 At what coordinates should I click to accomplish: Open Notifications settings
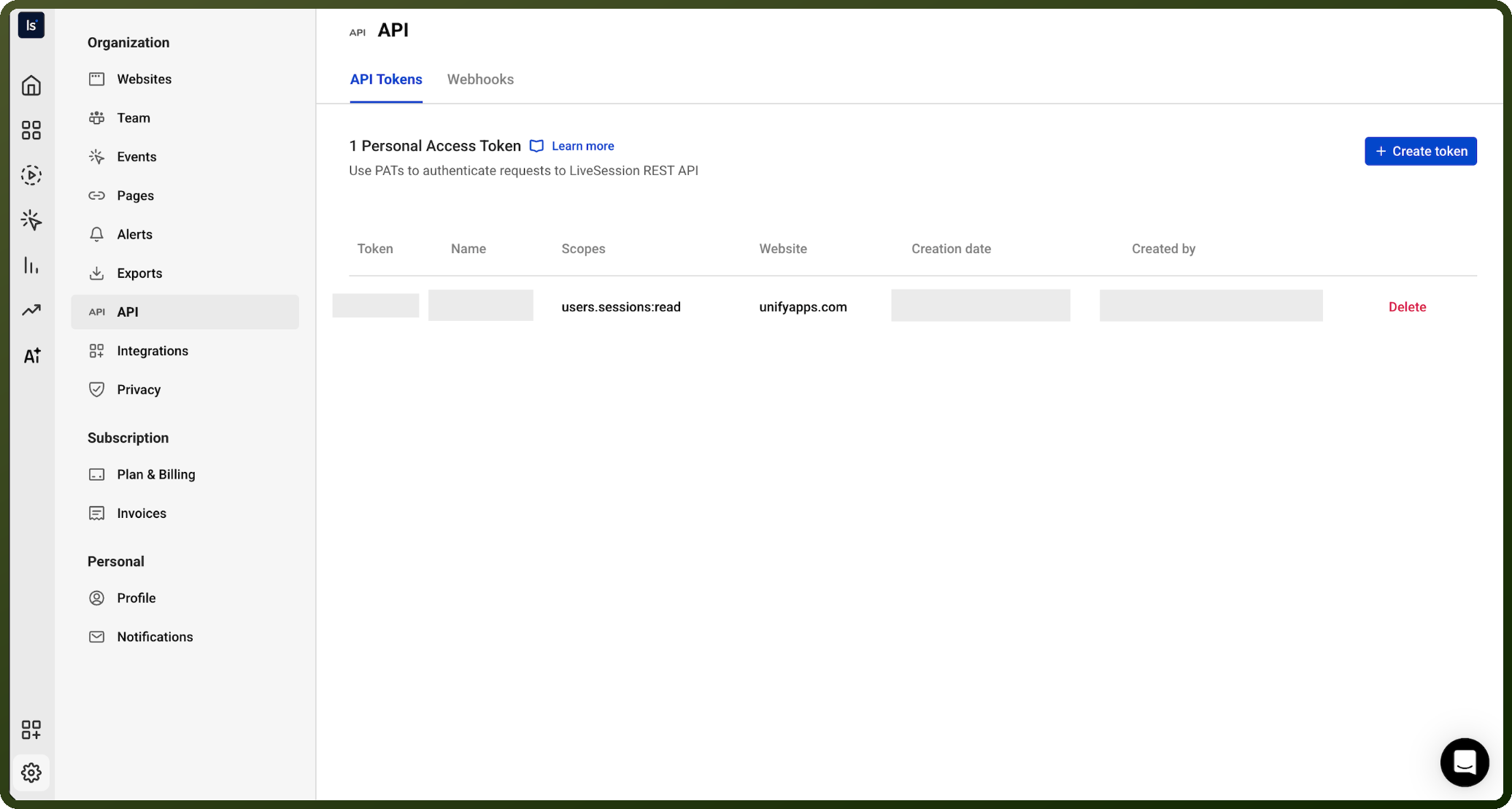(x=185, y=637)
